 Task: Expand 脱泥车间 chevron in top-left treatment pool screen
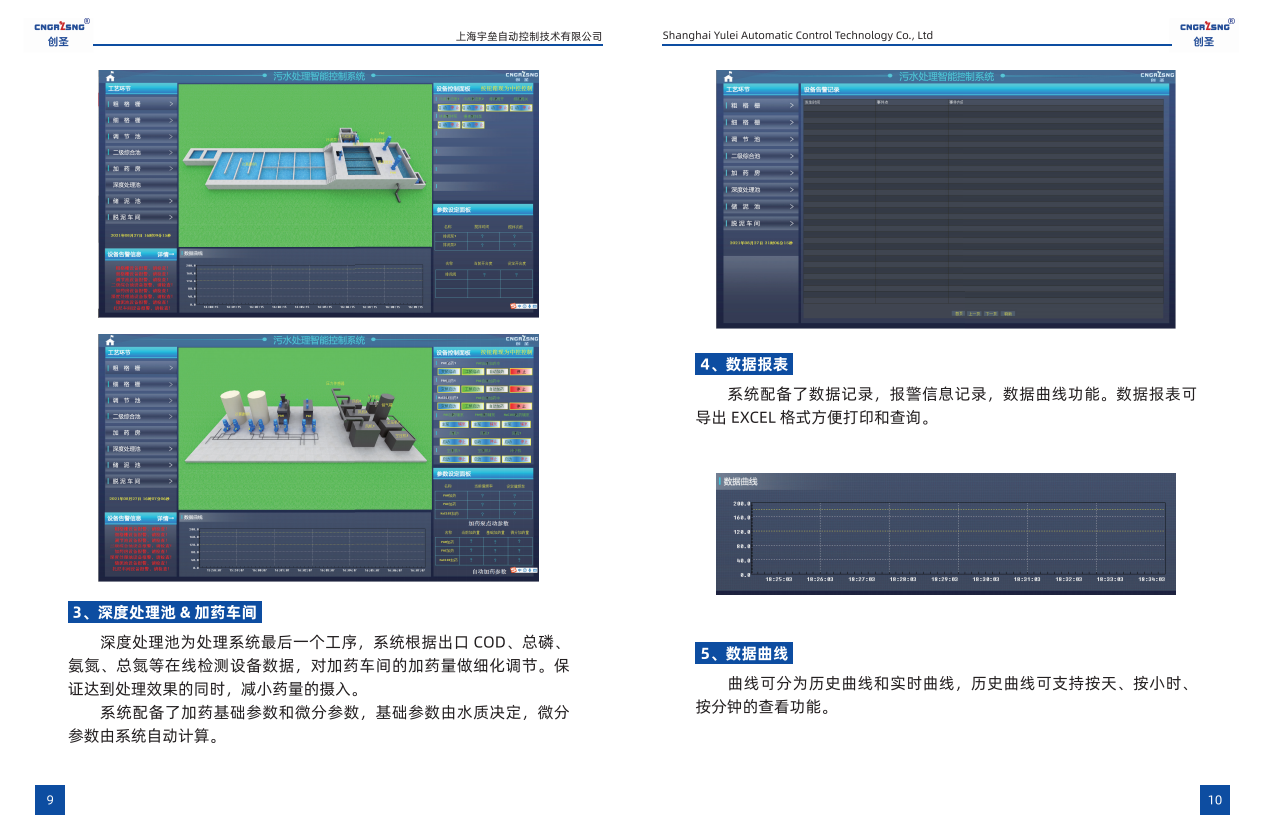point(171,217)
